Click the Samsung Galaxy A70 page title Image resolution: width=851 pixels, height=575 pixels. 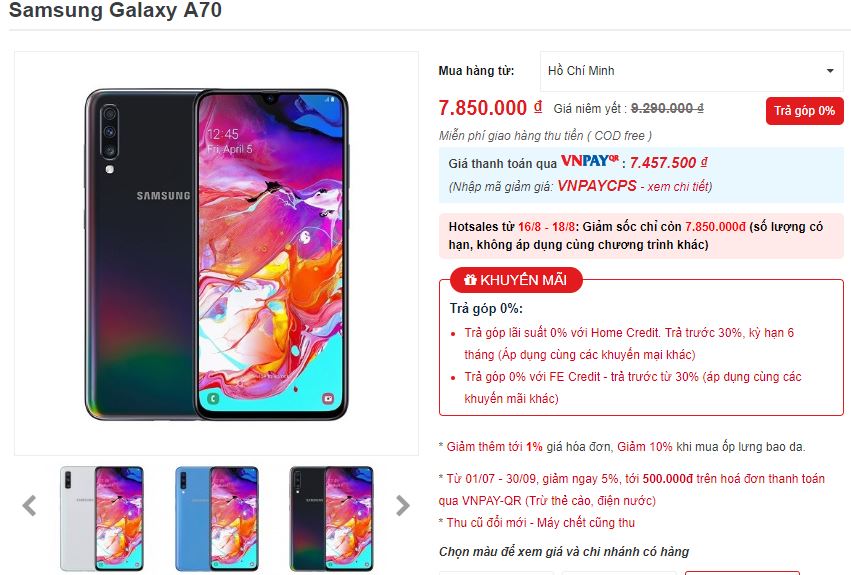(116, 10)
